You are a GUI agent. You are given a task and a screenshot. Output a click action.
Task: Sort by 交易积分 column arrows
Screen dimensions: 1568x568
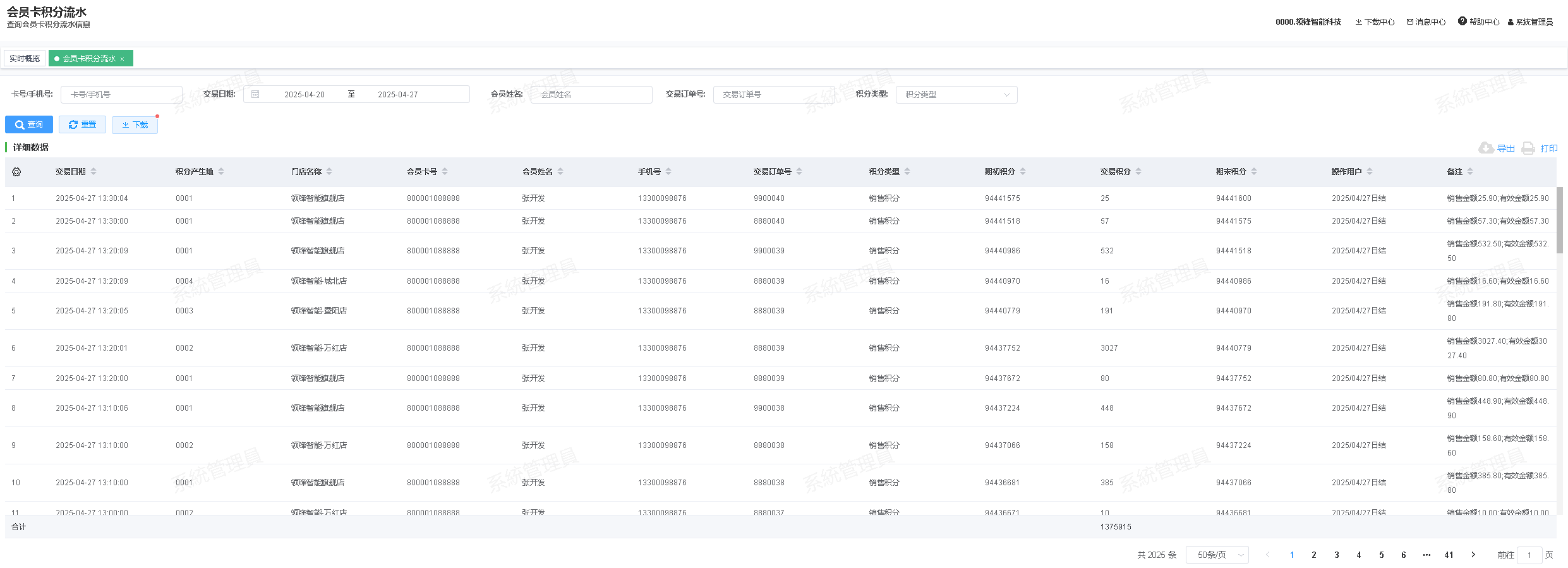click(x=1138, y=172)
